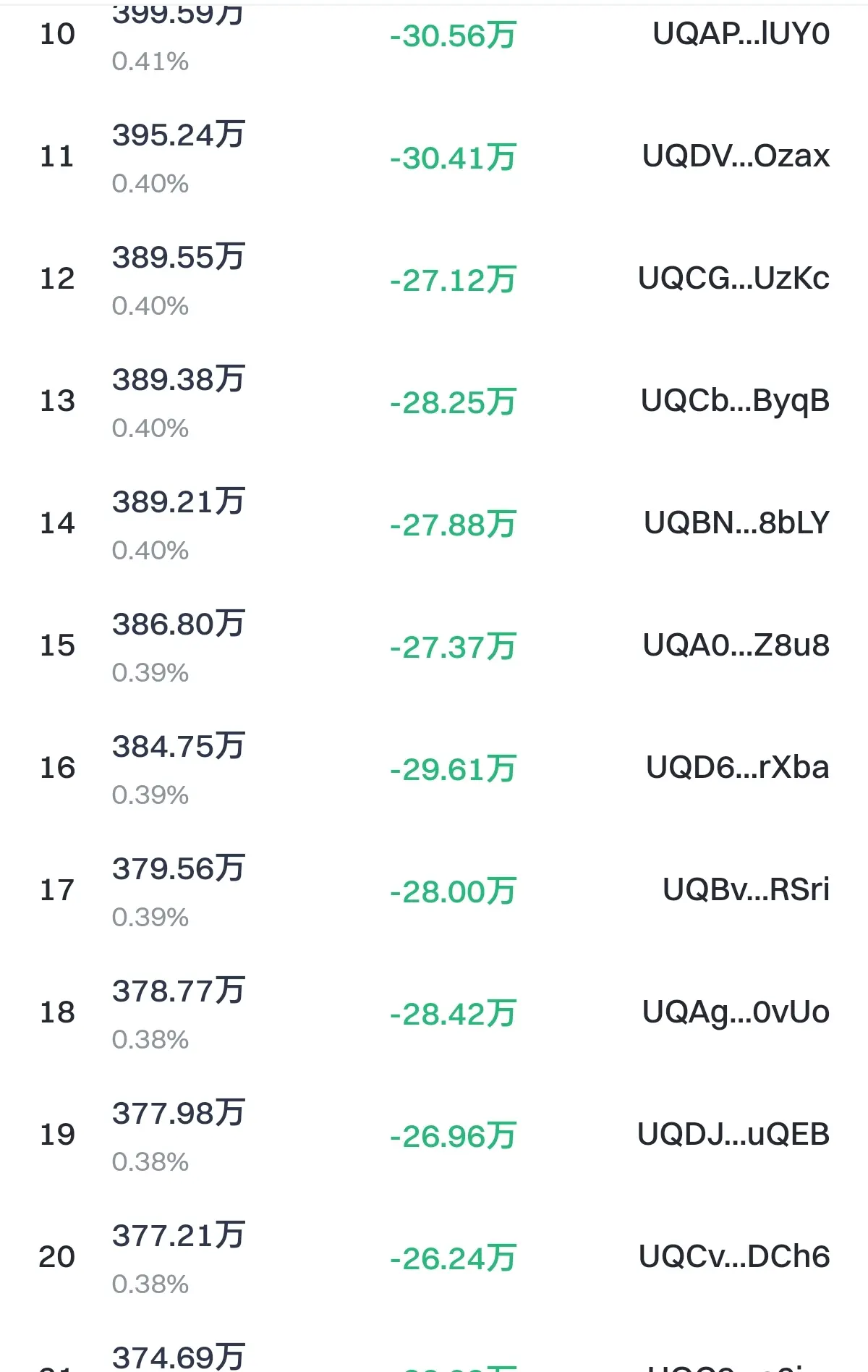Select rank number 17 row
This screenshot has height=1372, width=868.
434,891
